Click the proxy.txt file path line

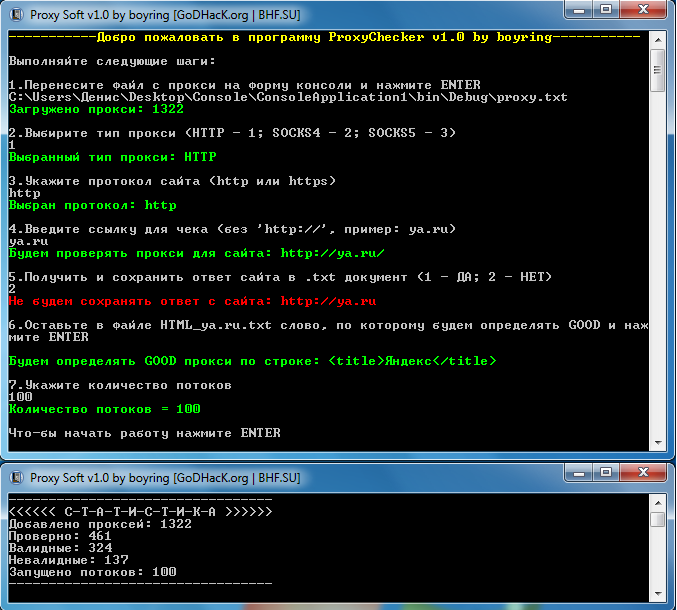(287, 97)
